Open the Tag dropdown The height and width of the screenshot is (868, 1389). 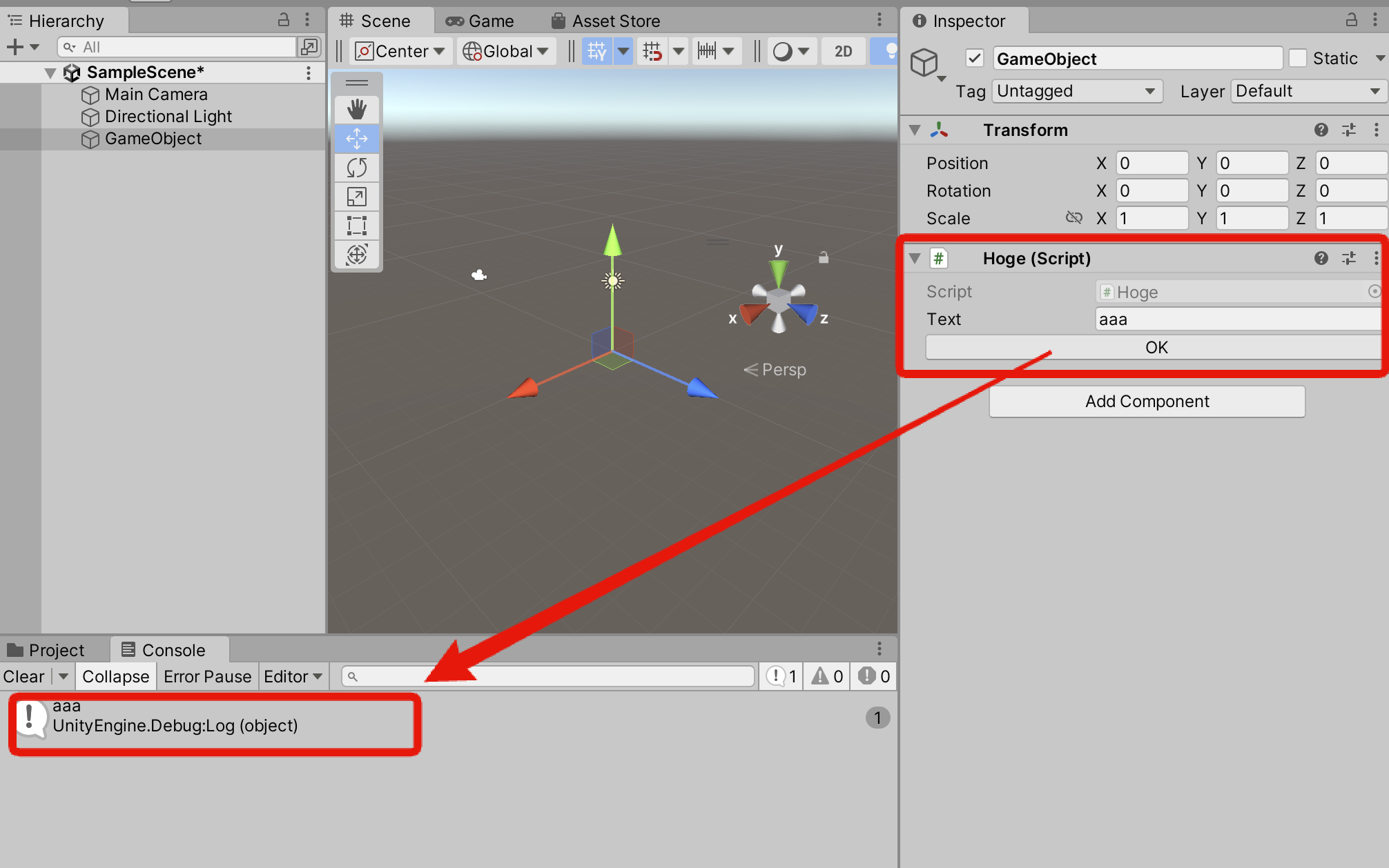click(x=1076, y=90)
